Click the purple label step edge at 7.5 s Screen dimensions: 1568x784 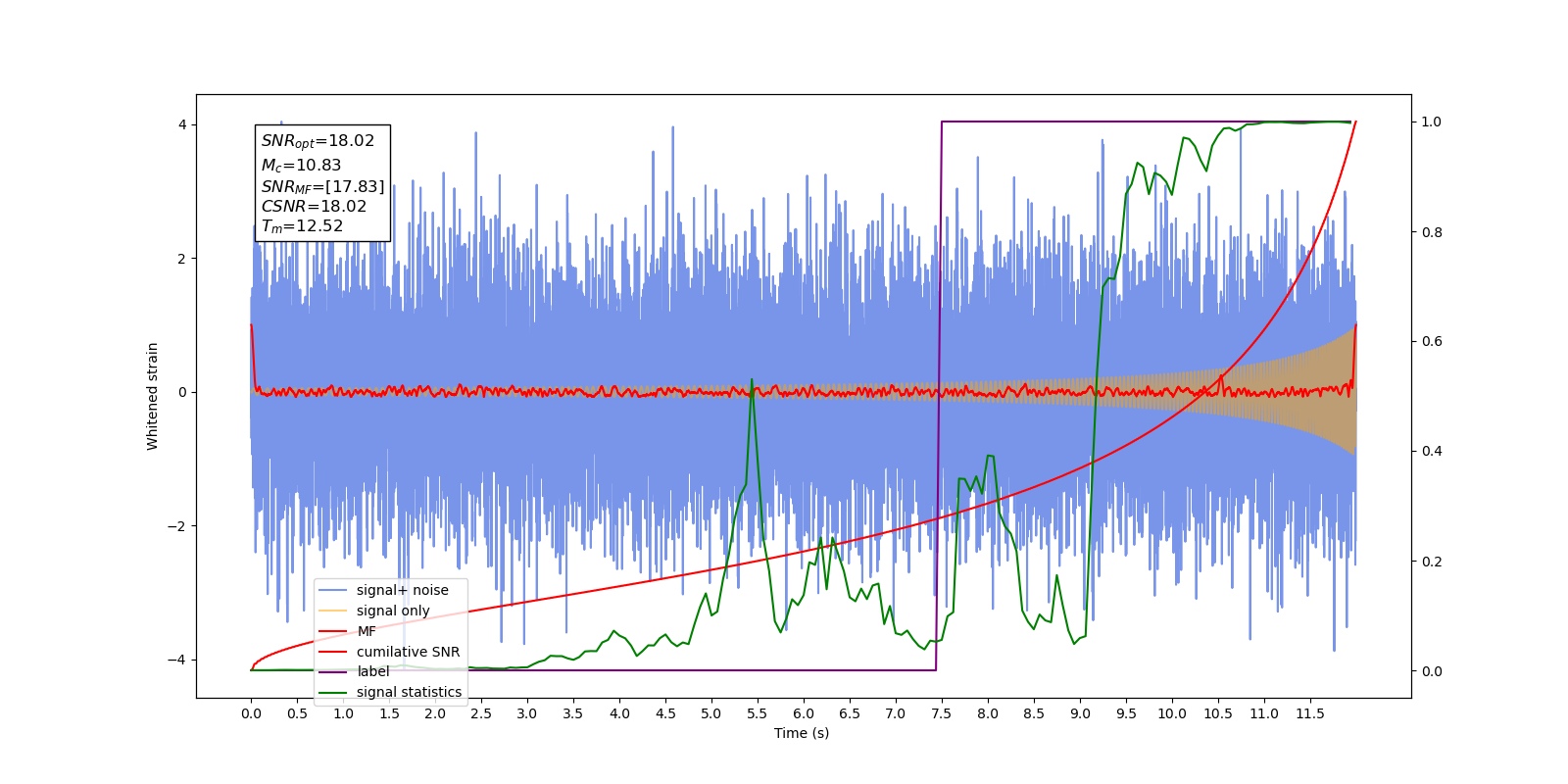(x=939, y=396)
